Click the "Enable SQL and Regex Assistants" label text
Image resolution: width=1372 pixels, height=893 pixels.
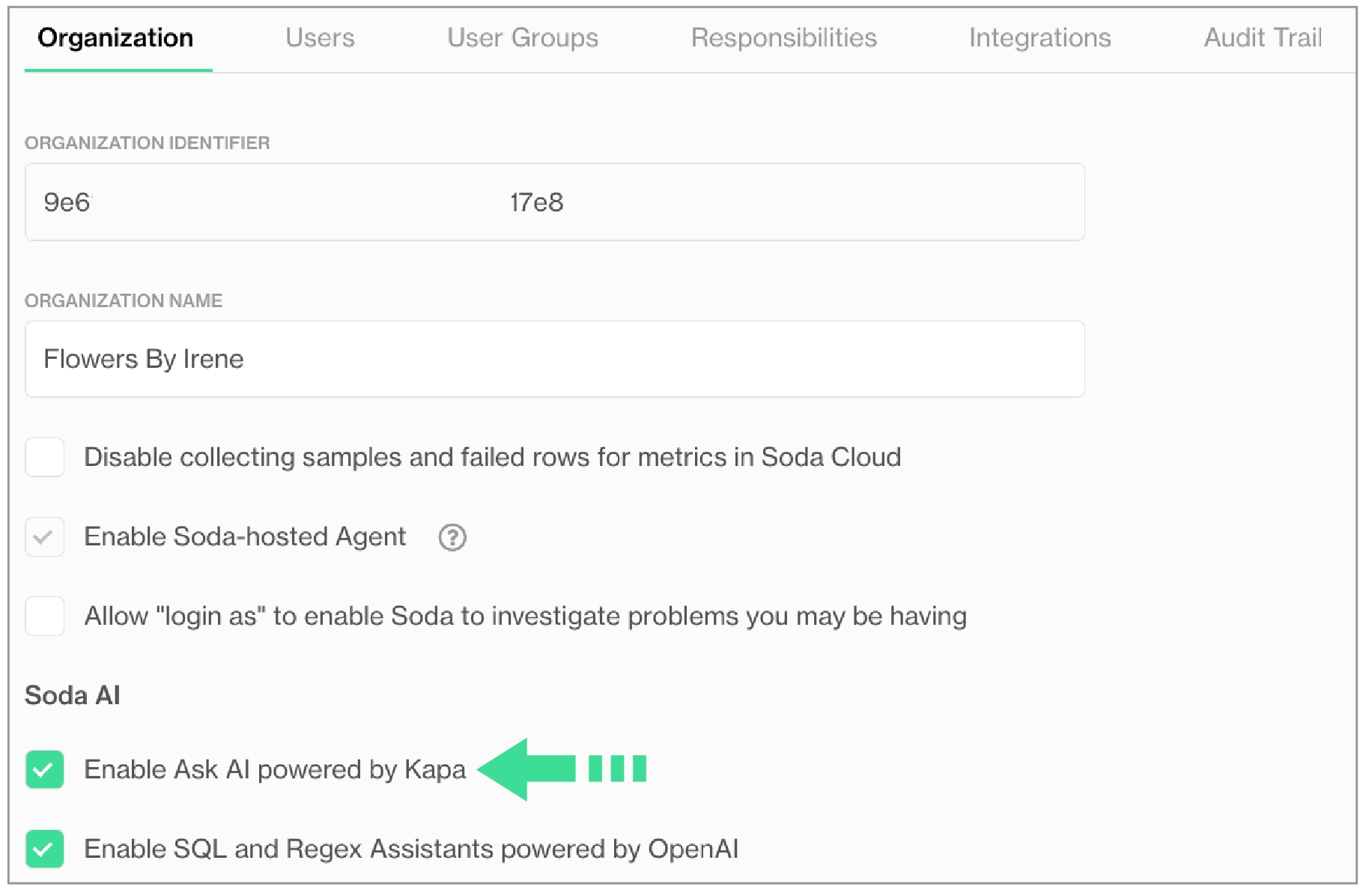coord(411,849)
